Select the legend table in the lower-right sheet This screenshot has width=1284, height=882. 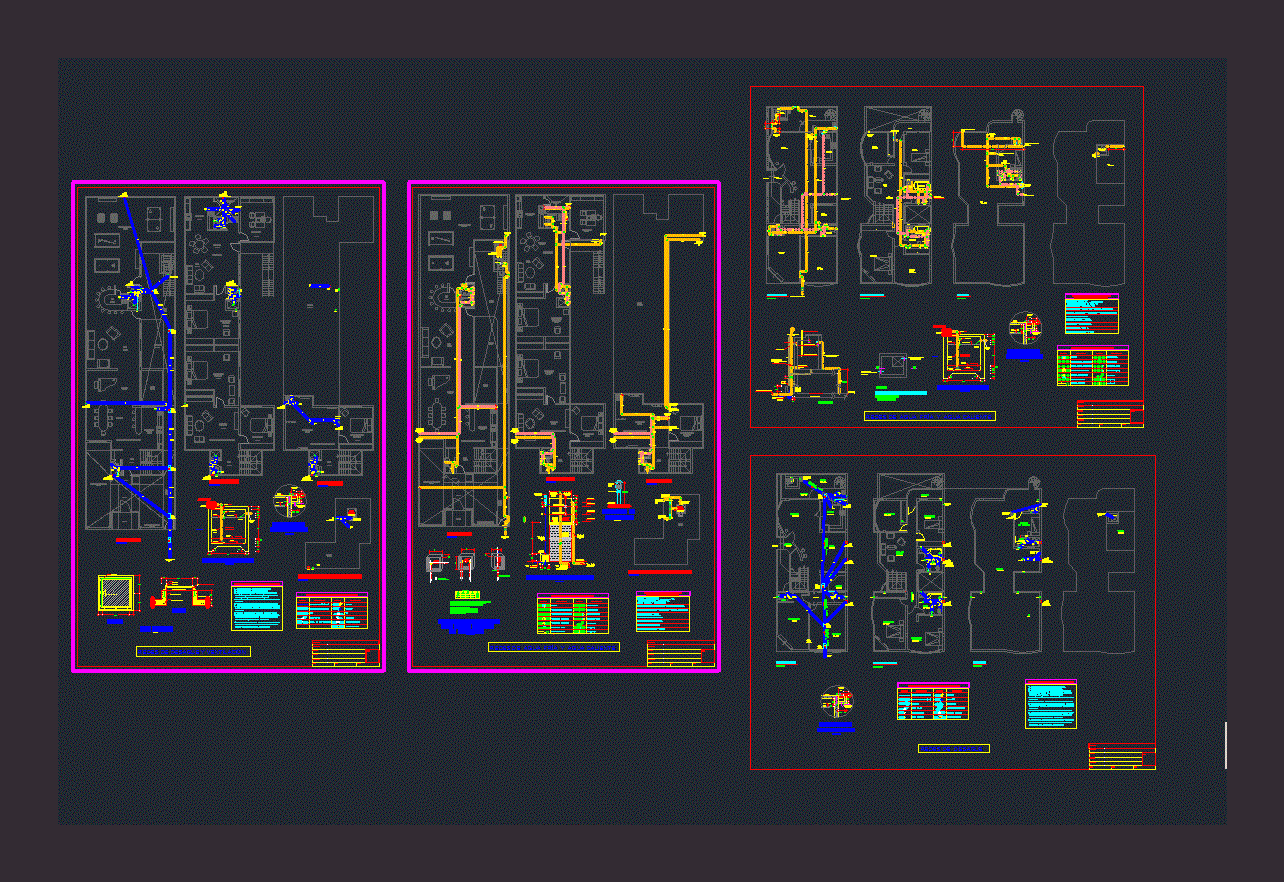933,702
